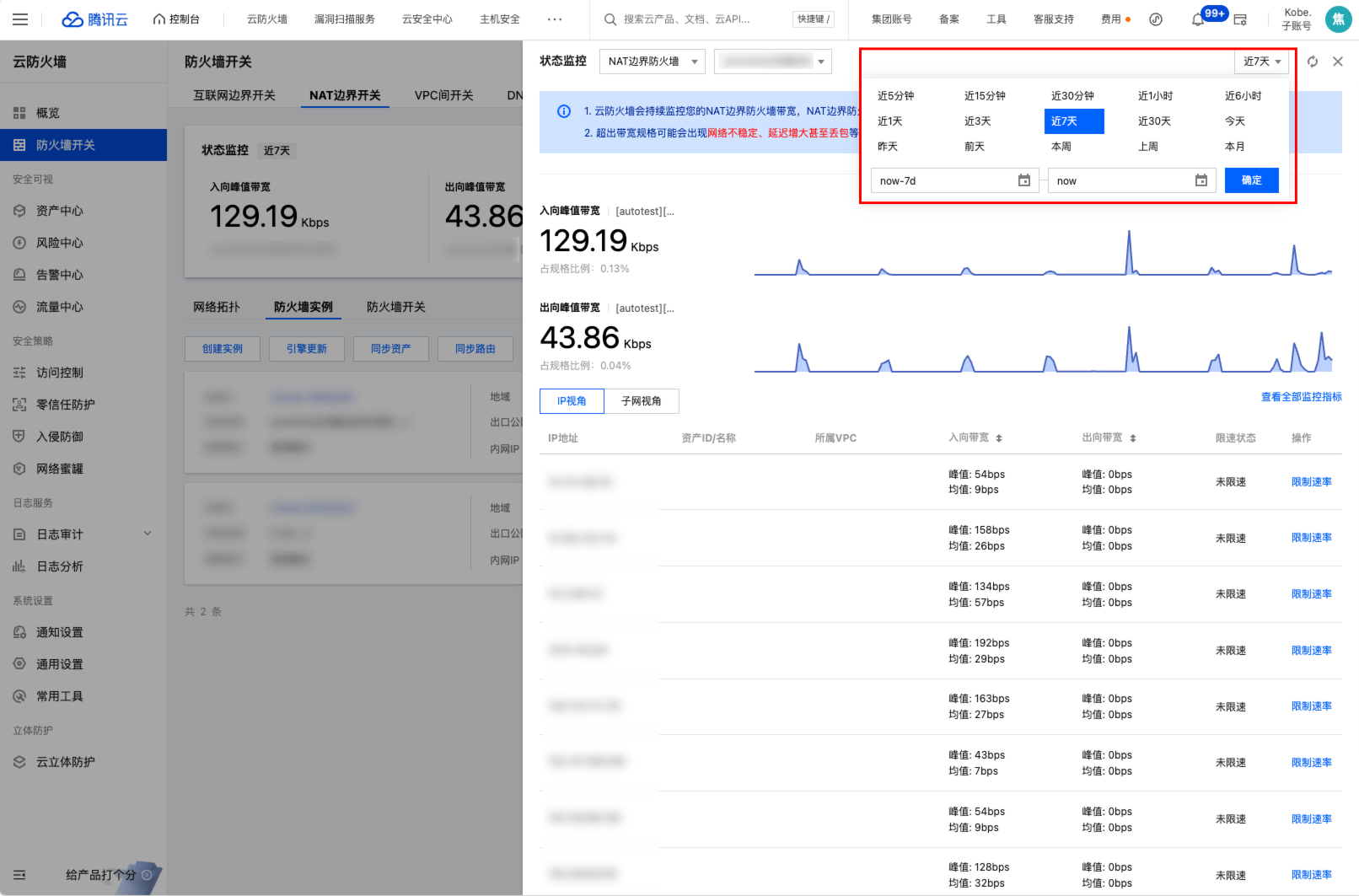Select the 近30天 time range option

1154,121
